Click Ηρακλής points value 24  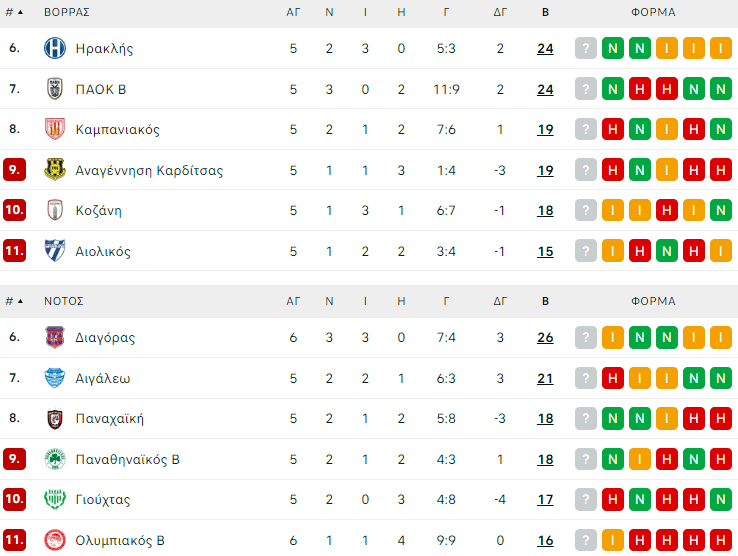[545, 48]
